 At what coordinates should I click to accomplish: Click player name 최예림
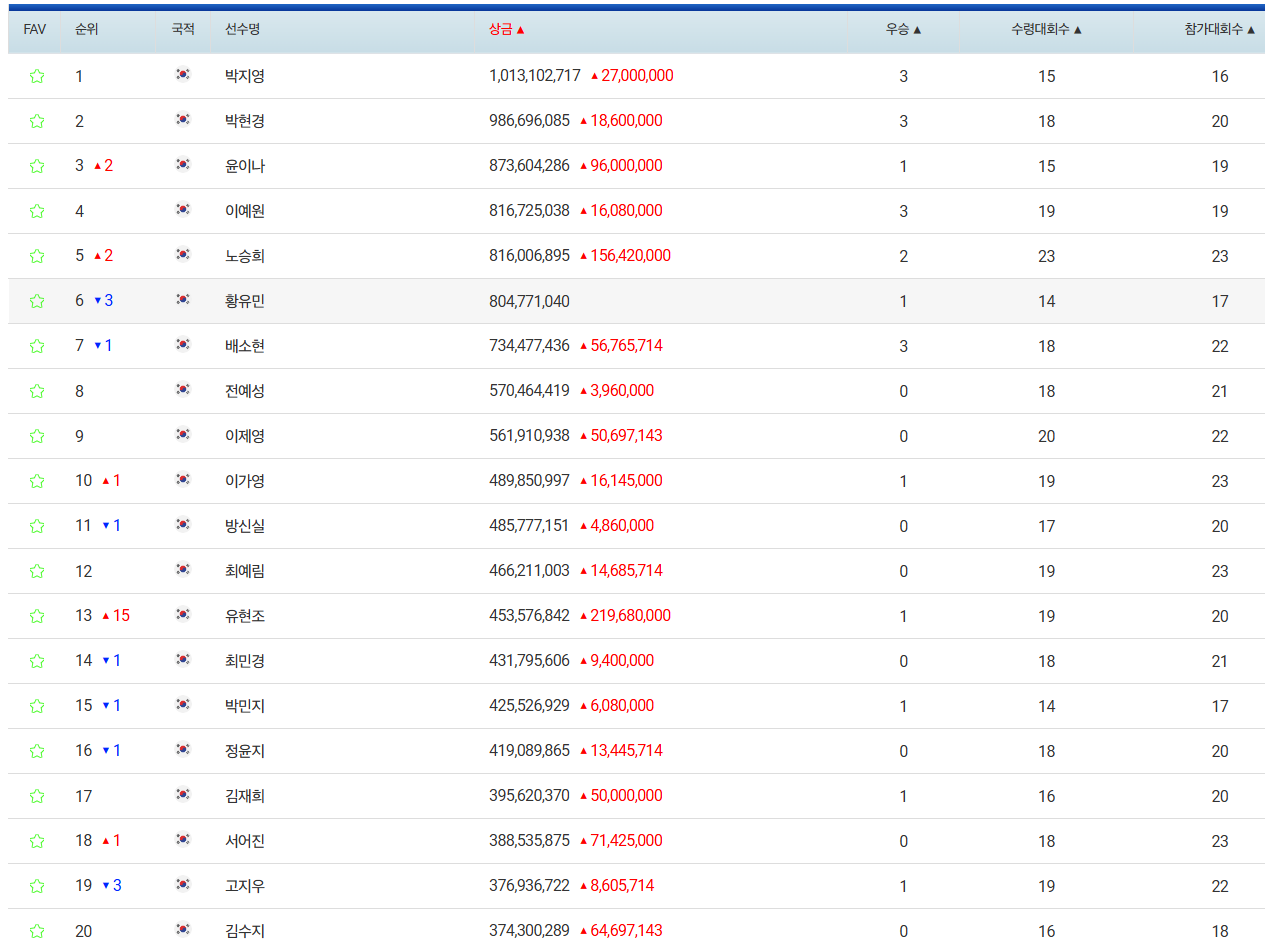pyautogui.click(x=245, y=571)
